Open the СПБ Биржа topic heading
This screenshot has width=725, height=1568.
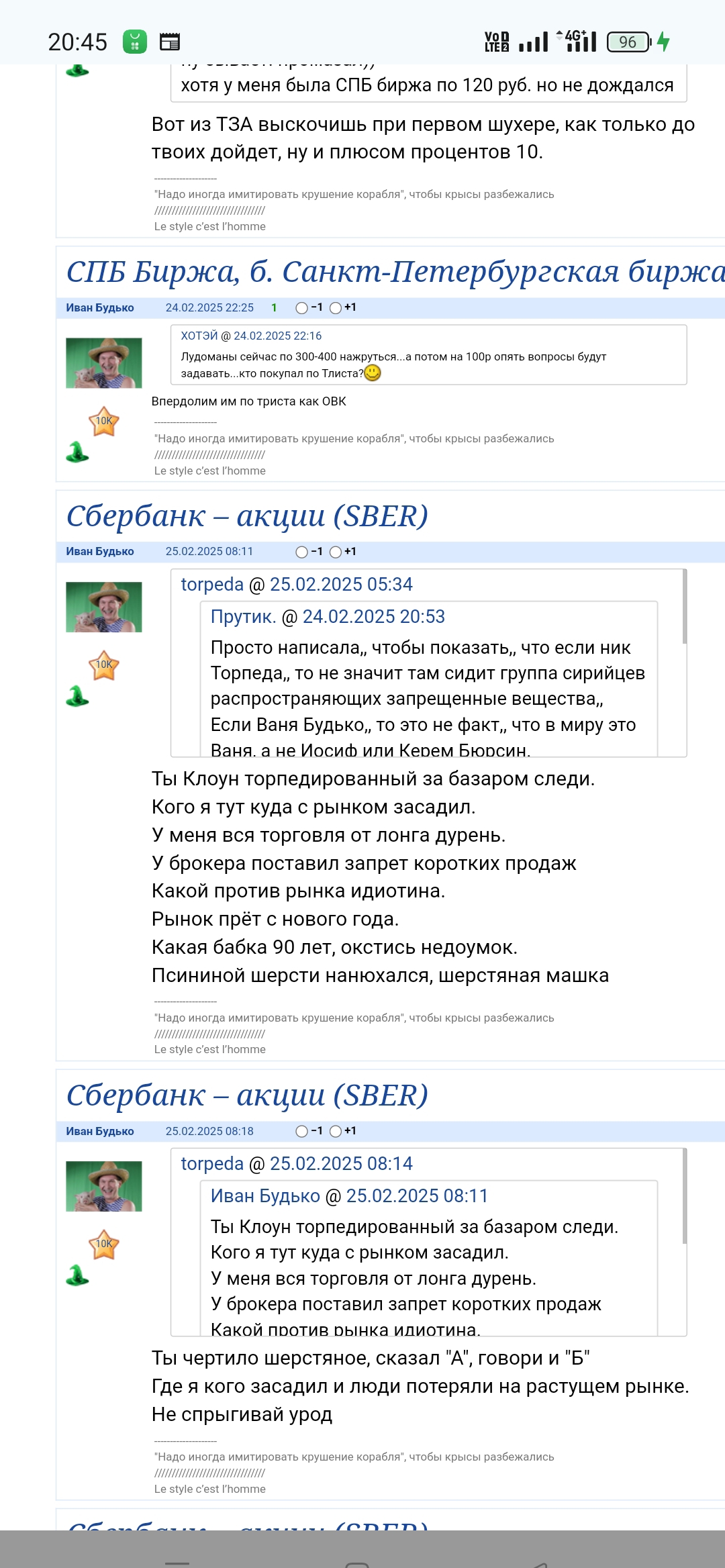tap(395, 272)
